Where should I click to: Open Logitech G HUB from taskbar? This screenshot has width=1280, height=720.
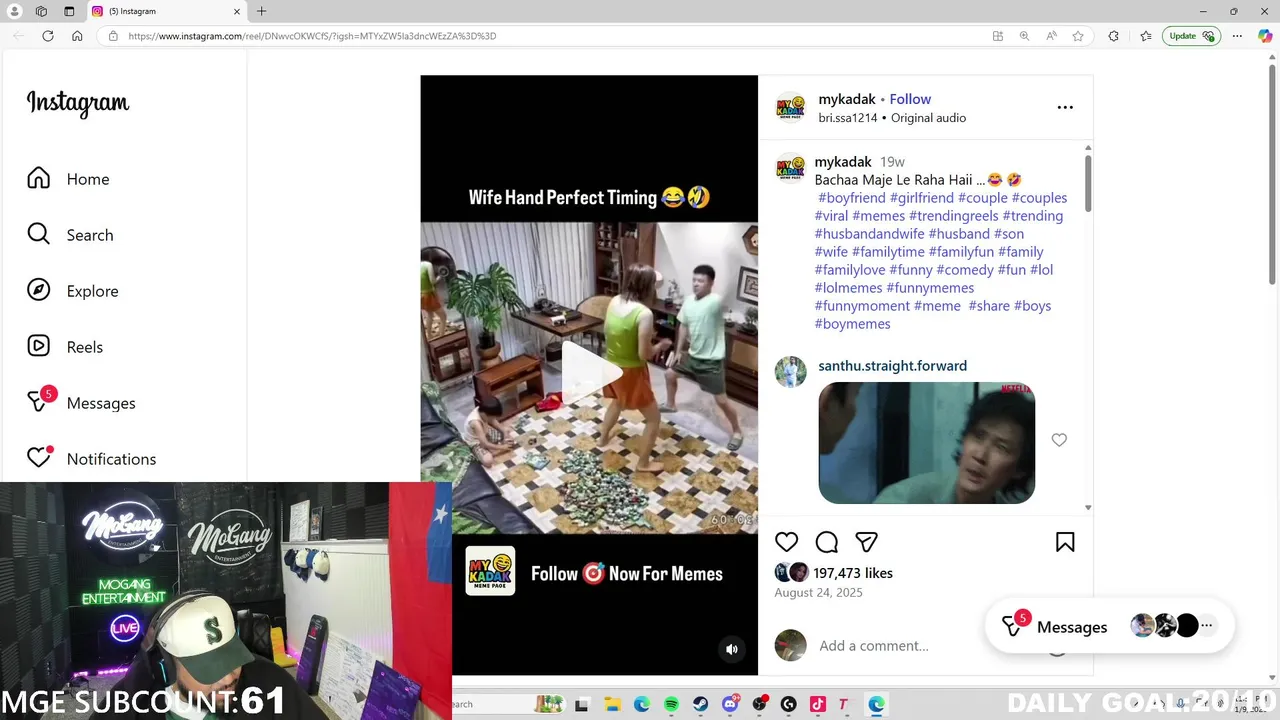[788, 704]
